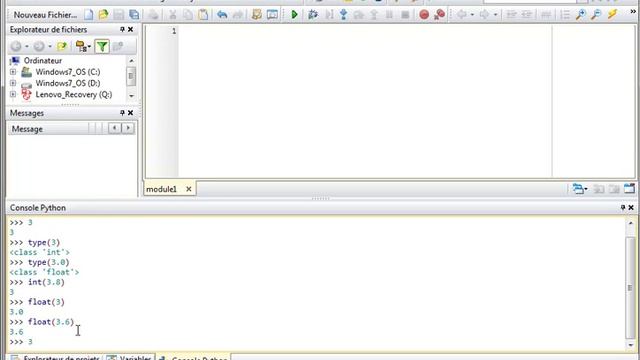Save all files icon

(x=134, y=15)
